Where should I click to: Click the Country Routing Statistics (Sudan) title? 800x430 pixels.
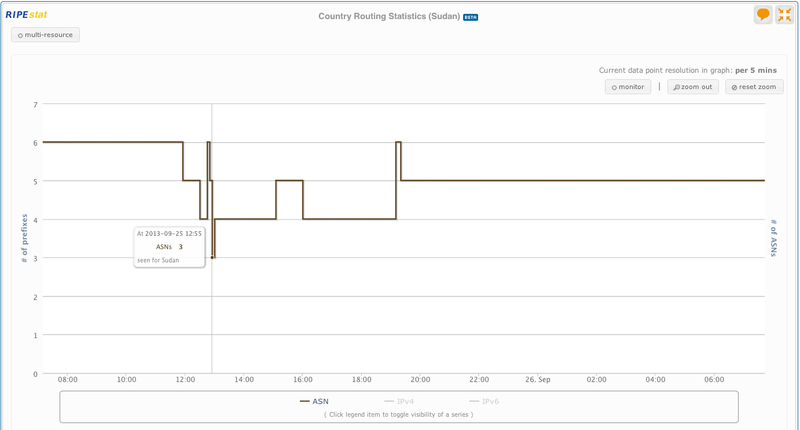(389, 16)
